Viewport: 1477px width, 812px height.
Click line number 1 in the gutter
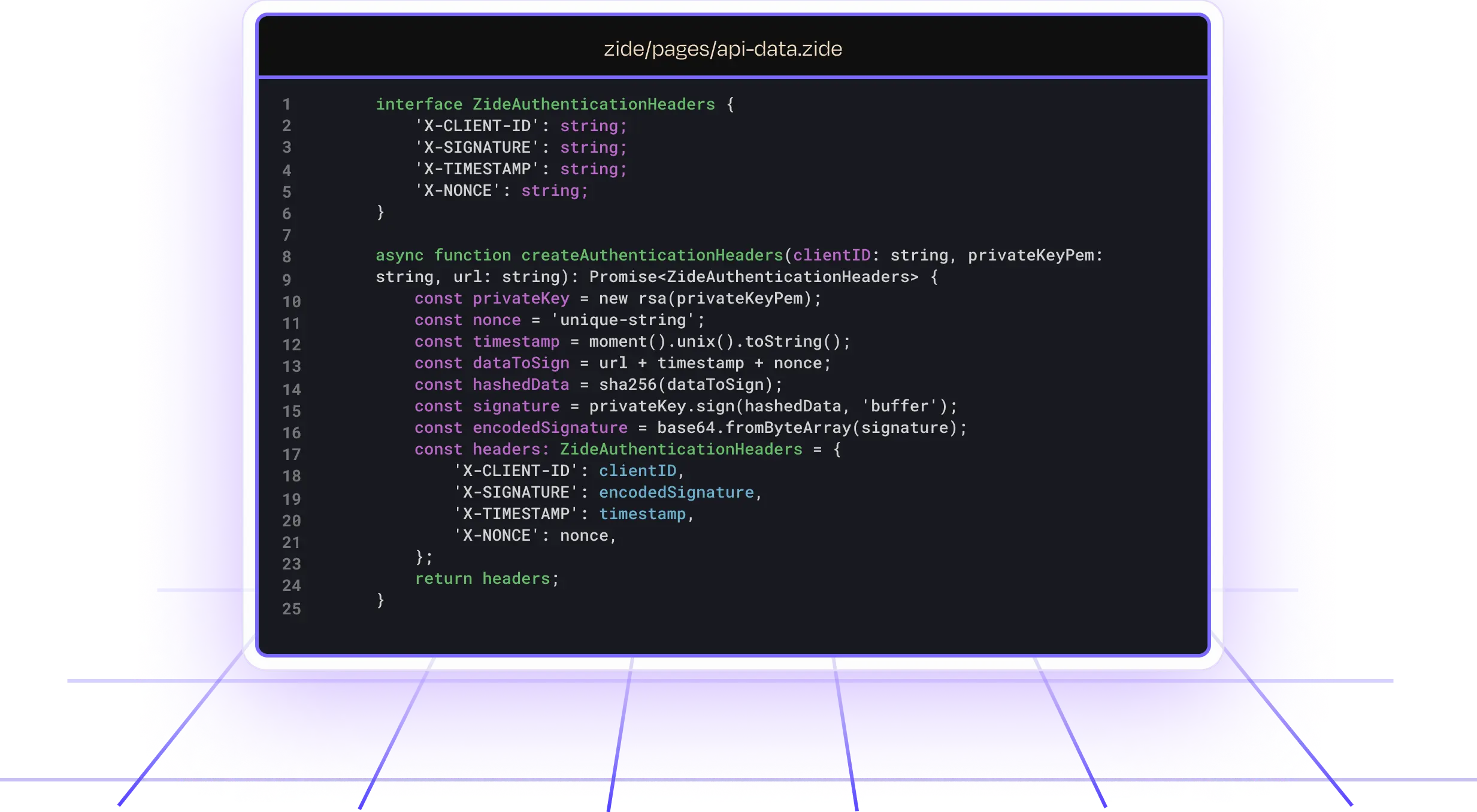(x=286, y=105)
